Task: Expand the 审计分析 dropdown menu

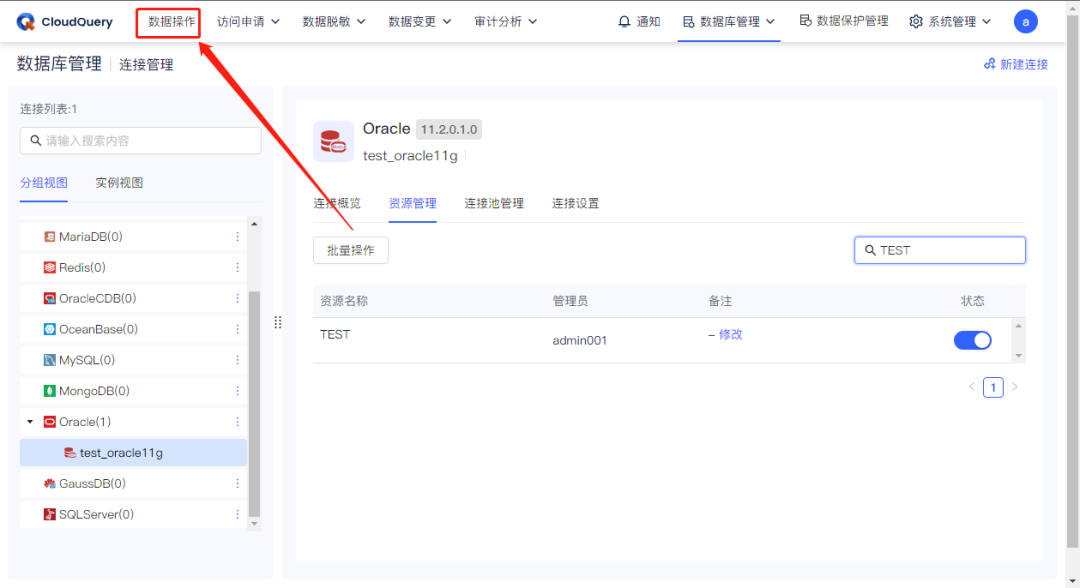Action: pyautogui.click(x=505, y=21)
